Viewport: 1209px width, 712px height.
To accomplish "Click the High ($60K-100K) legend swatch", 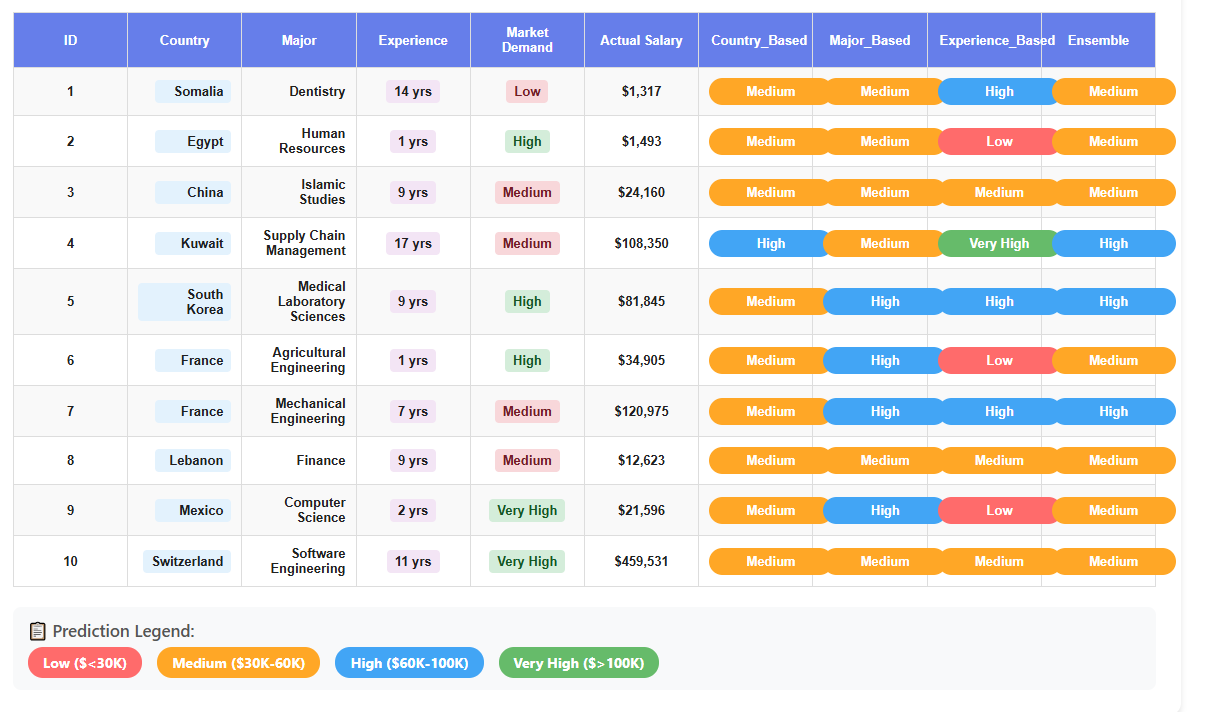I will pyautogui.click(x=409, y=663).
